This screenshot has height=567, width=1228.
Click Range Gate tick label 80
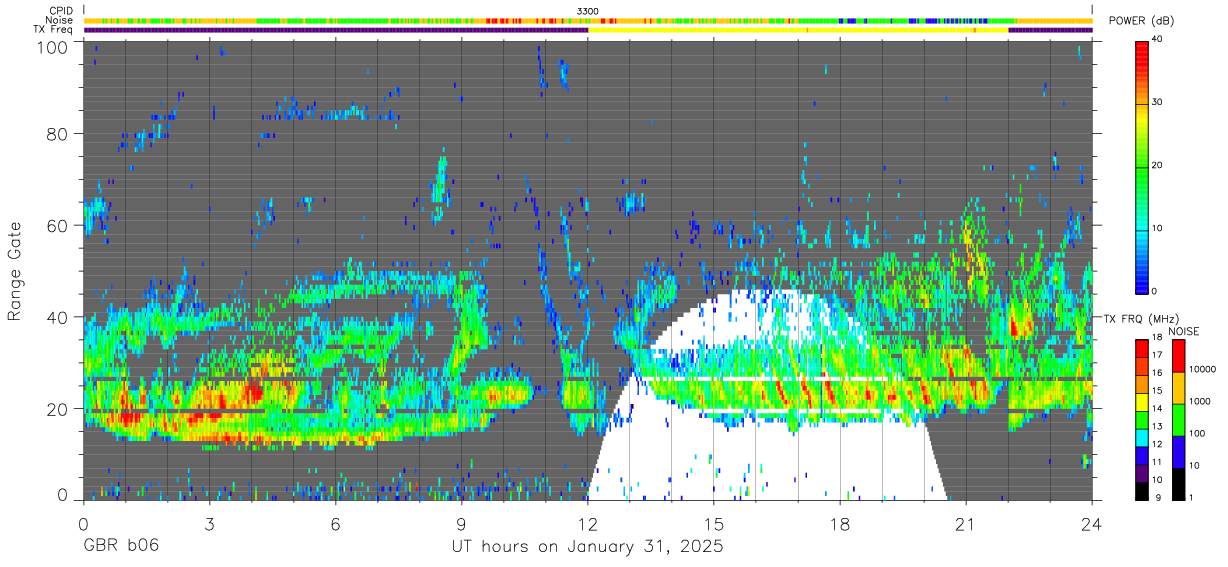(x=57, y=134)
